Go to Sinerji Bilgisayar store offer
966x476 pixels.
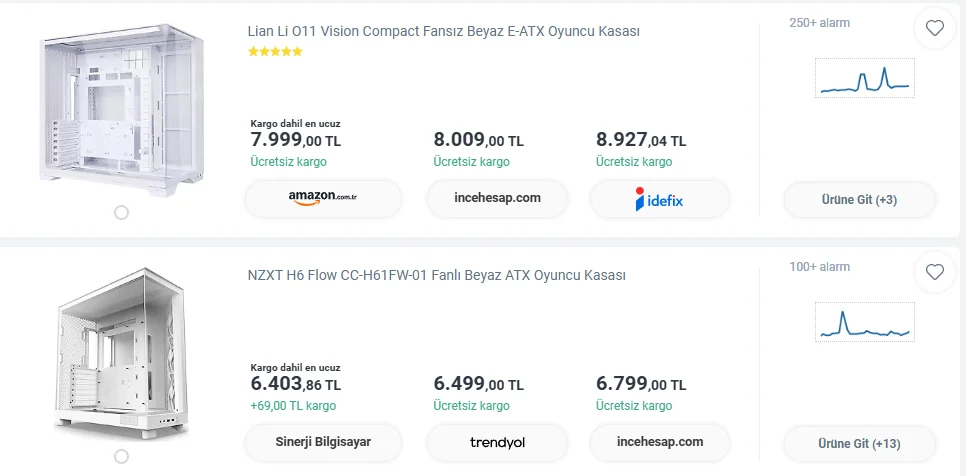pyautogui.click(x=323, y=442)
